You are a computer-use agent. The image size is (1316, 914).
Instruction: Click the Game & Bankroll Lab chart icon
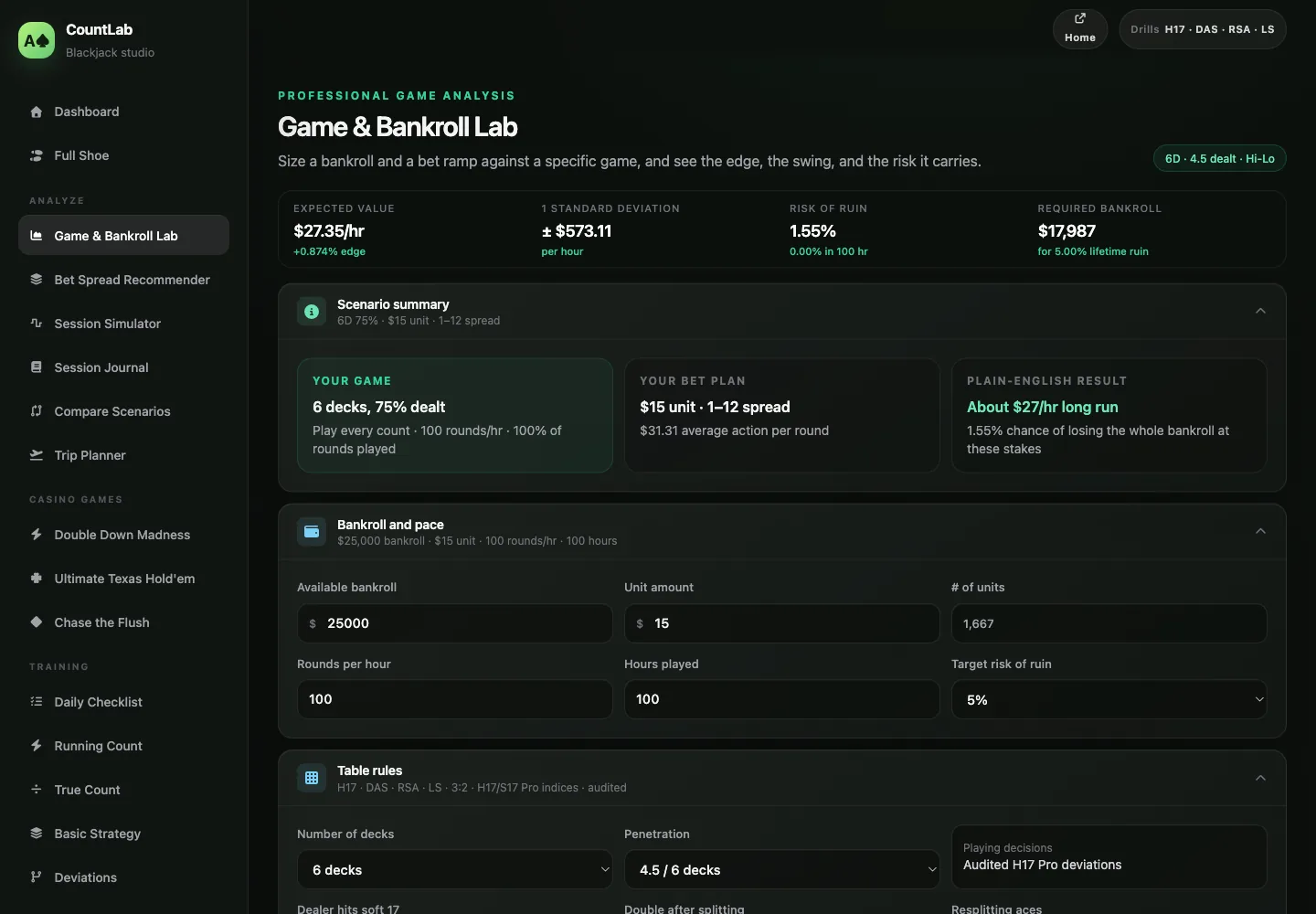[37, 236]
